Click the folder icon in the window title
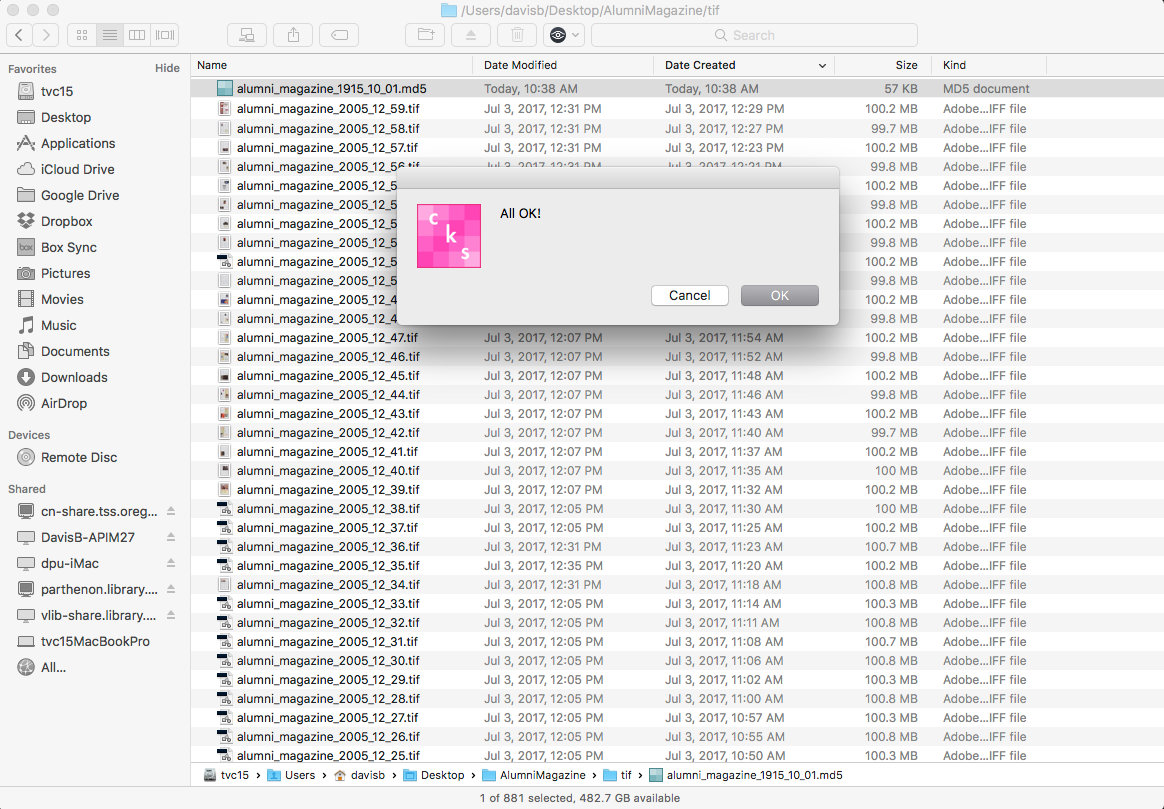 point(448,10)
